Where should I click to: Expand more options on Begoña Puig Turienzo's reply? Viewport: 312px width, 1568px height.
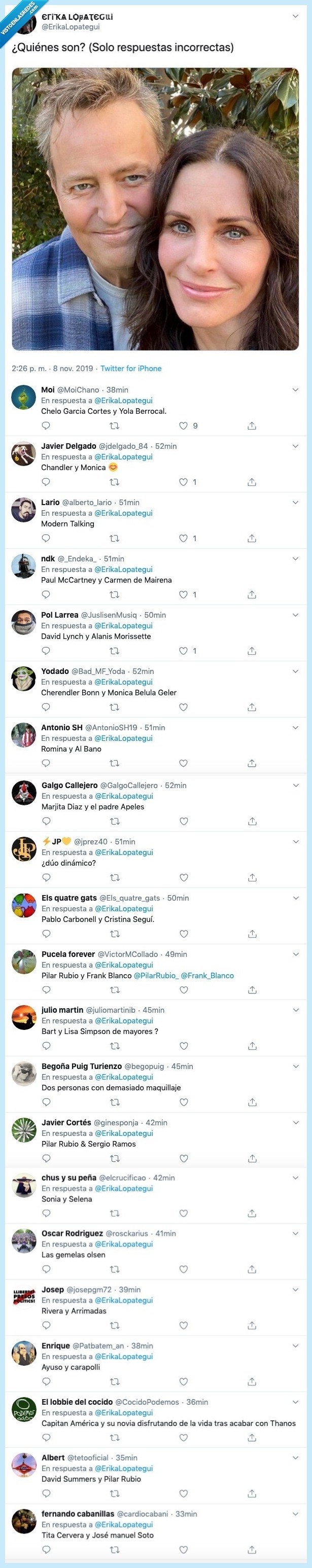[296, 1066]
